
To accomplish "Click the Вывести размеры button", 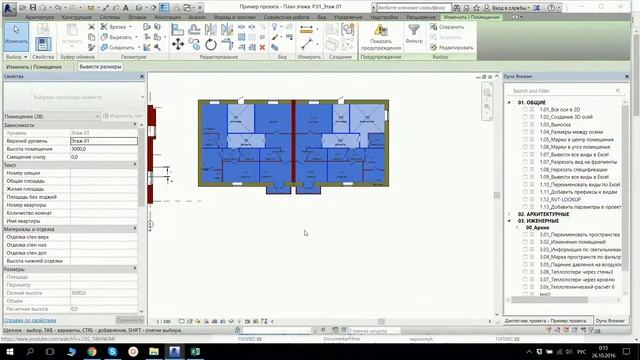I will (100, 67).
